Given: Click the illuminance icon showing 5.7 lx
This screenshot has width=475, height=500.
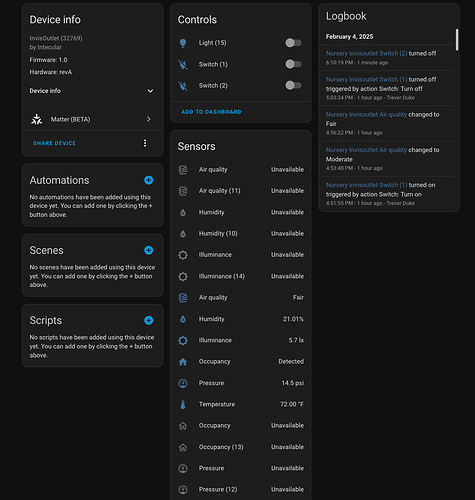Looking at the screenshot, I should pos(183,340).
